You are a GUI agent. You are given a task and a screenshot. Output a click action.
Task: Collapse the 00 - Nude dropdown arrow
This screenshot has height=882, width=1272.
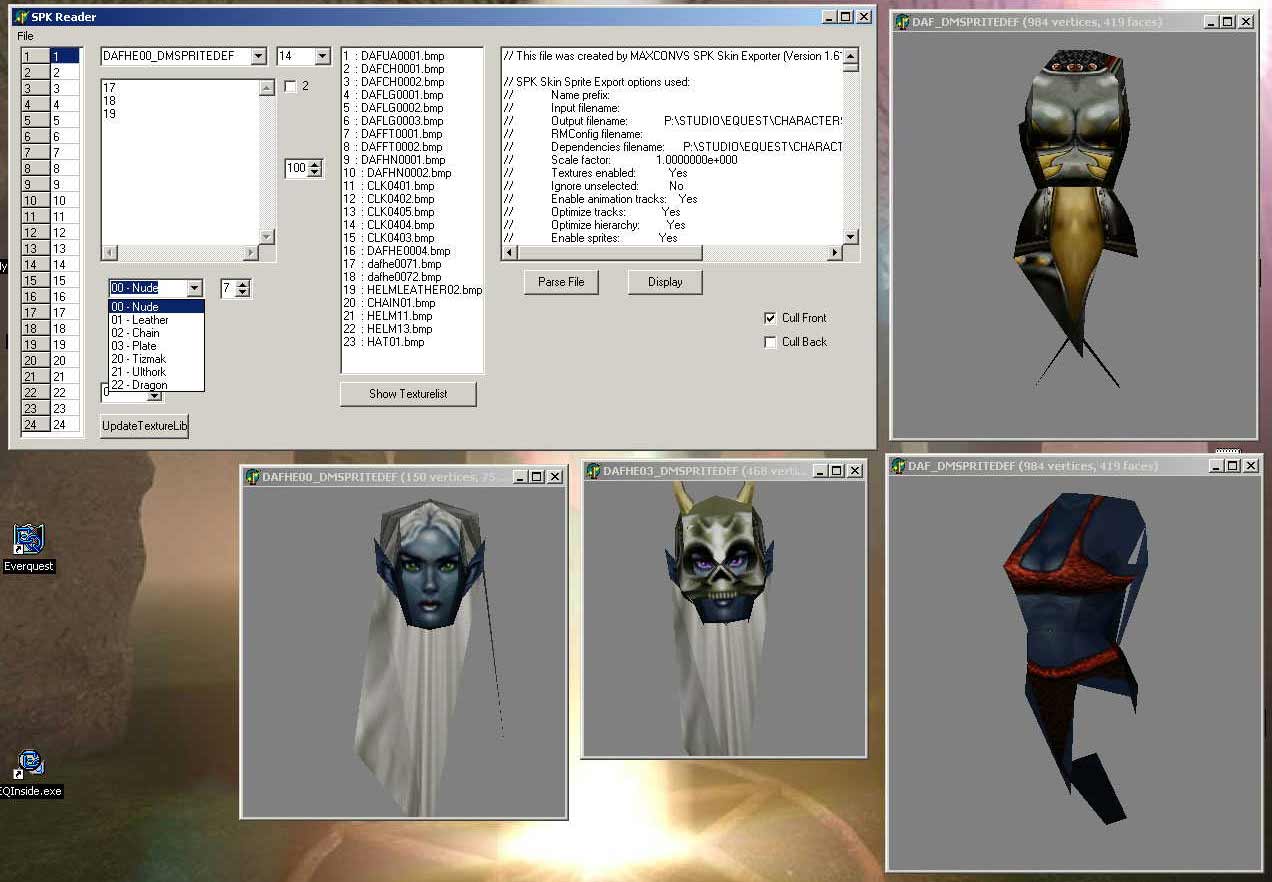194,289
